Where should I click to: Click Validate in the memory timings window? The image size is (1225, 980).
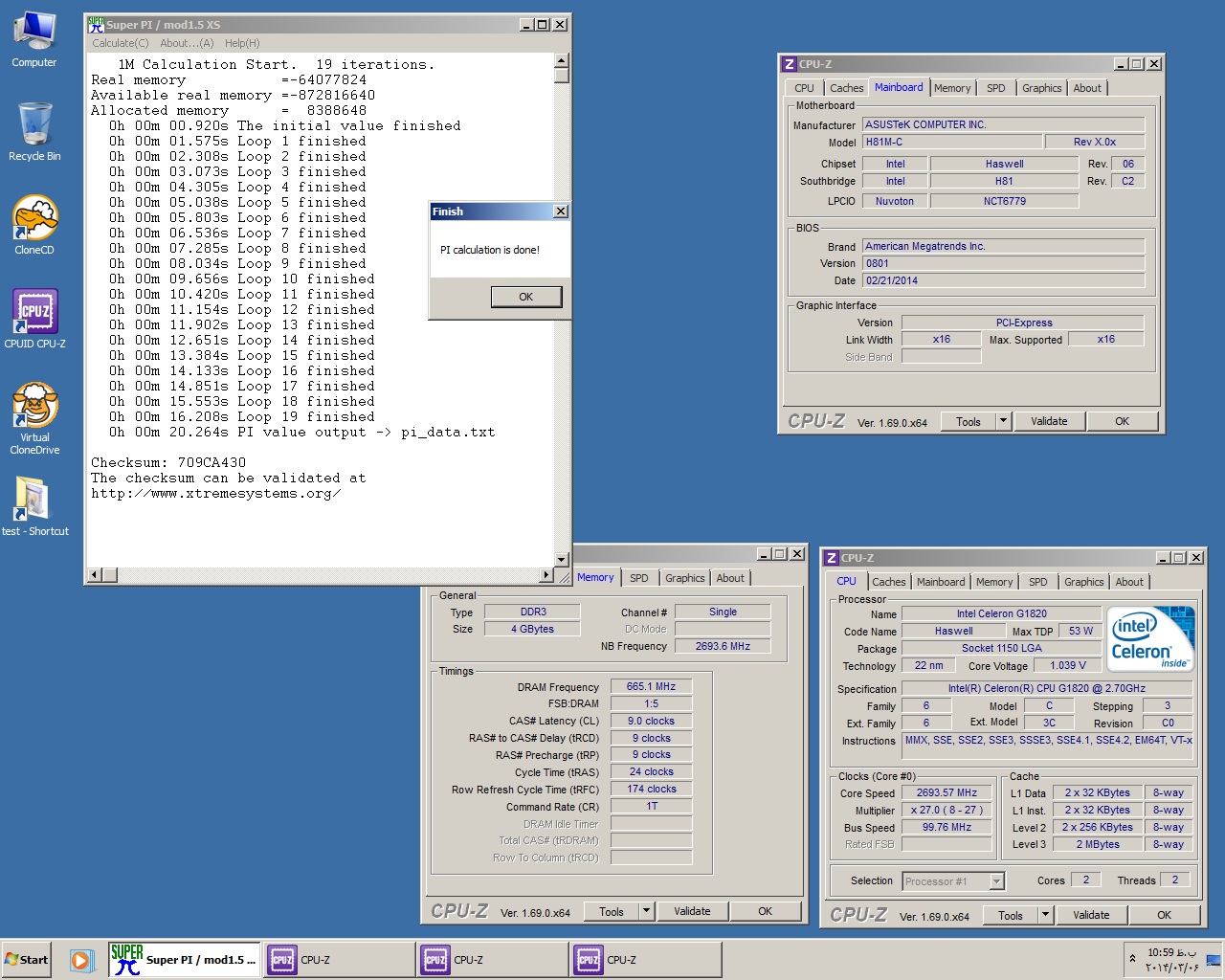point(692,911)
